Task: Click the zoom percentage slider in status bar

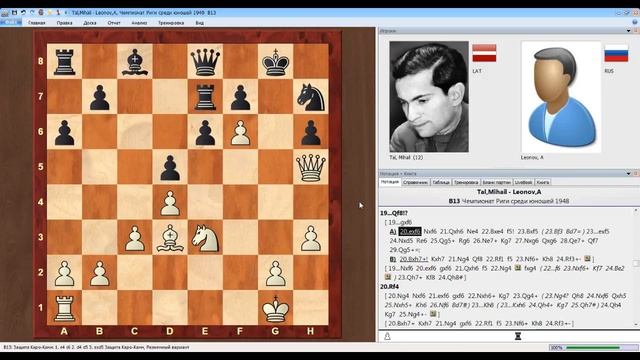Action: click(593, 348)
